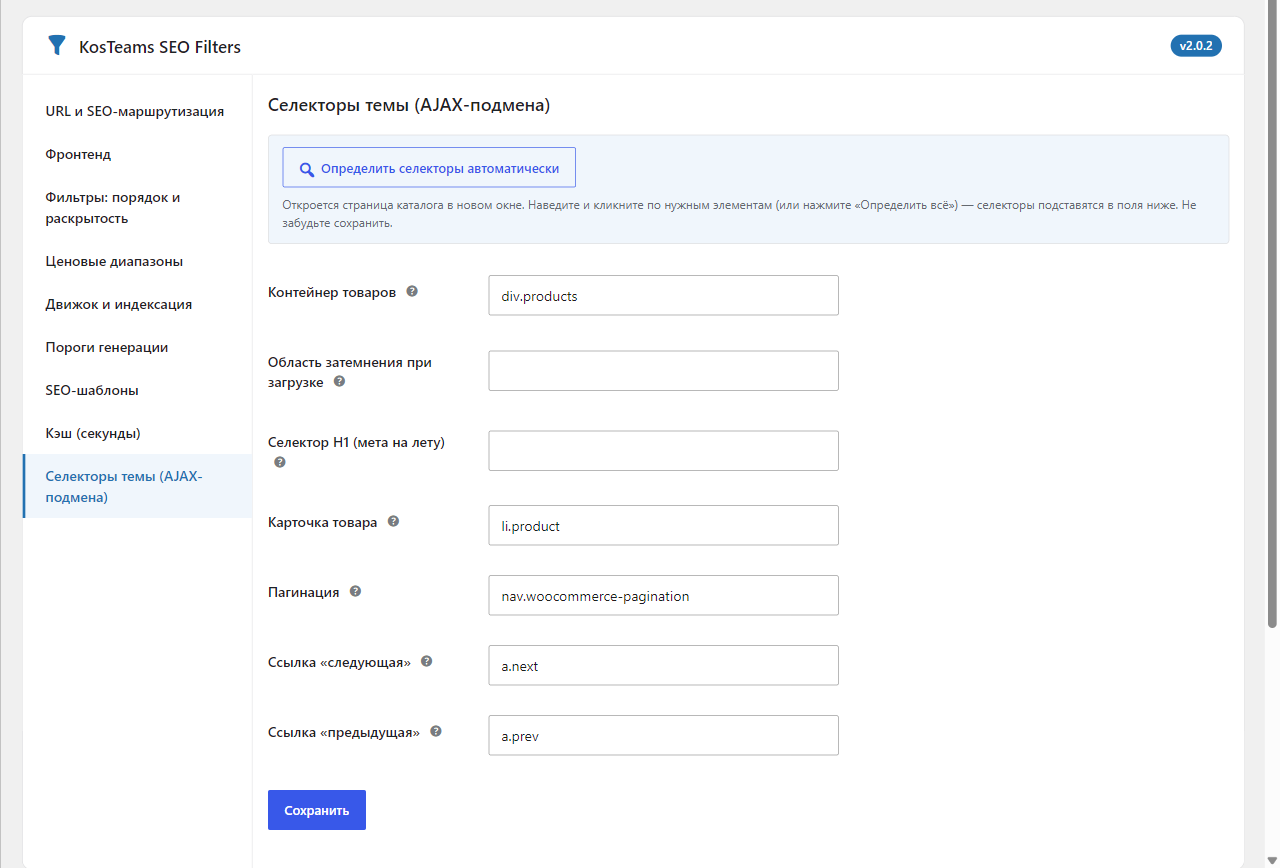Go to Кэш (секунды) section
Viewport: 1280px width, 868px height.
tap(138, 433)
